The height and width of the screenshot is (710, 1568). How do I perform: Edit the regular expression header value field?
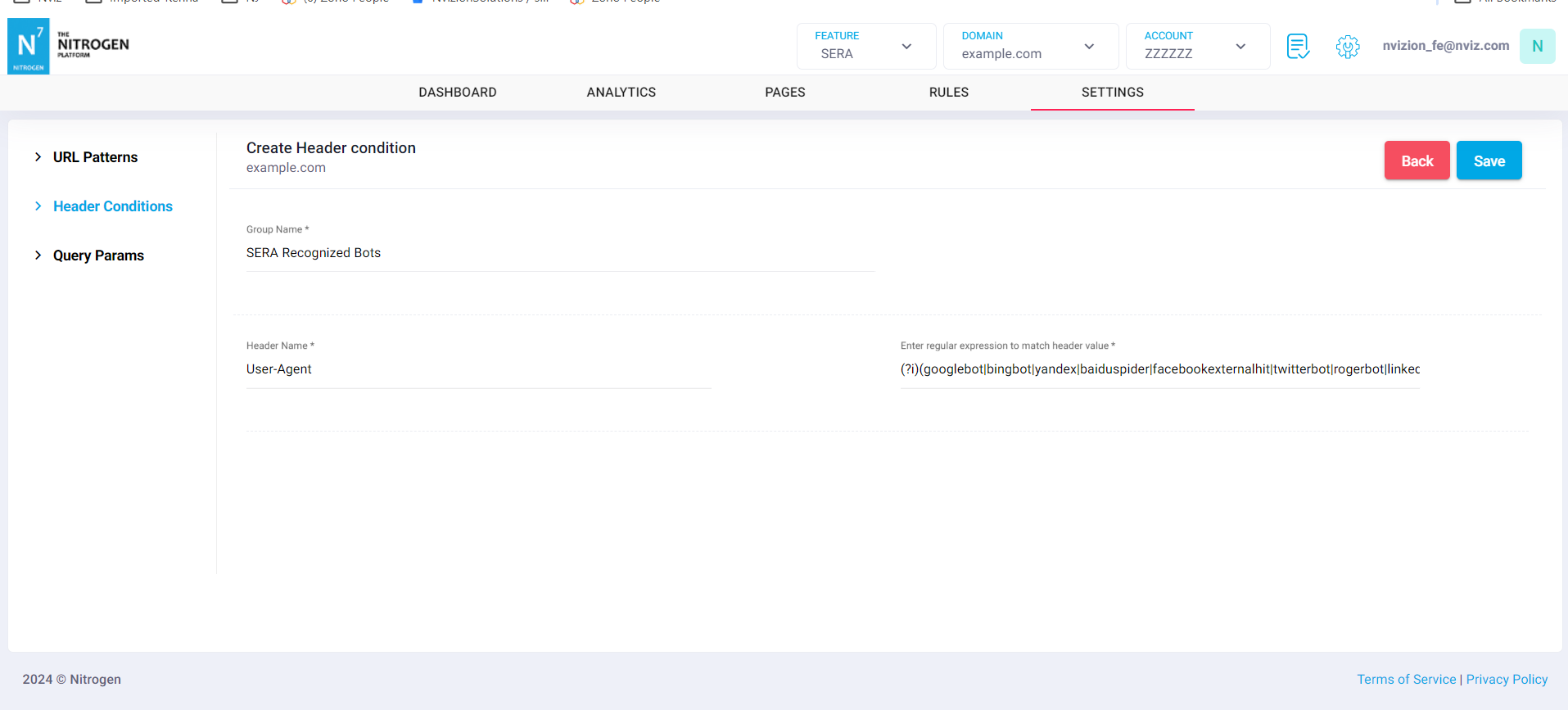coord(1159,369)
